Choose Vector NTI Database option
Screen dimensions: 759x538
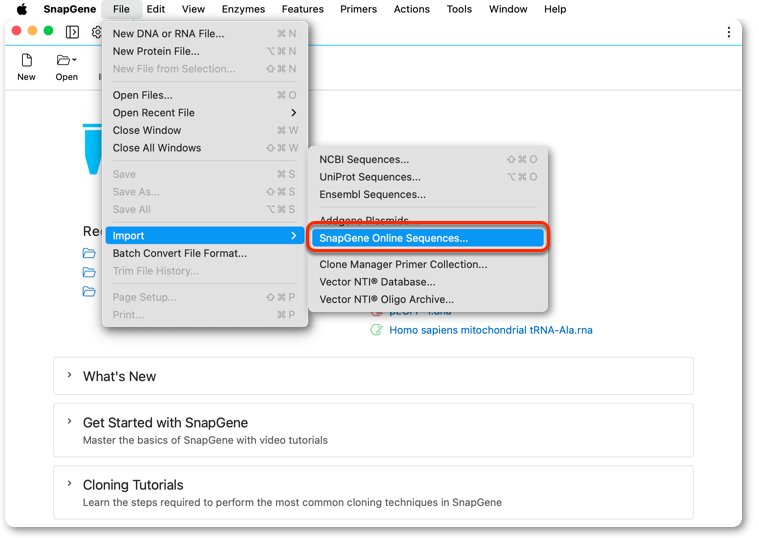[428, 282]
